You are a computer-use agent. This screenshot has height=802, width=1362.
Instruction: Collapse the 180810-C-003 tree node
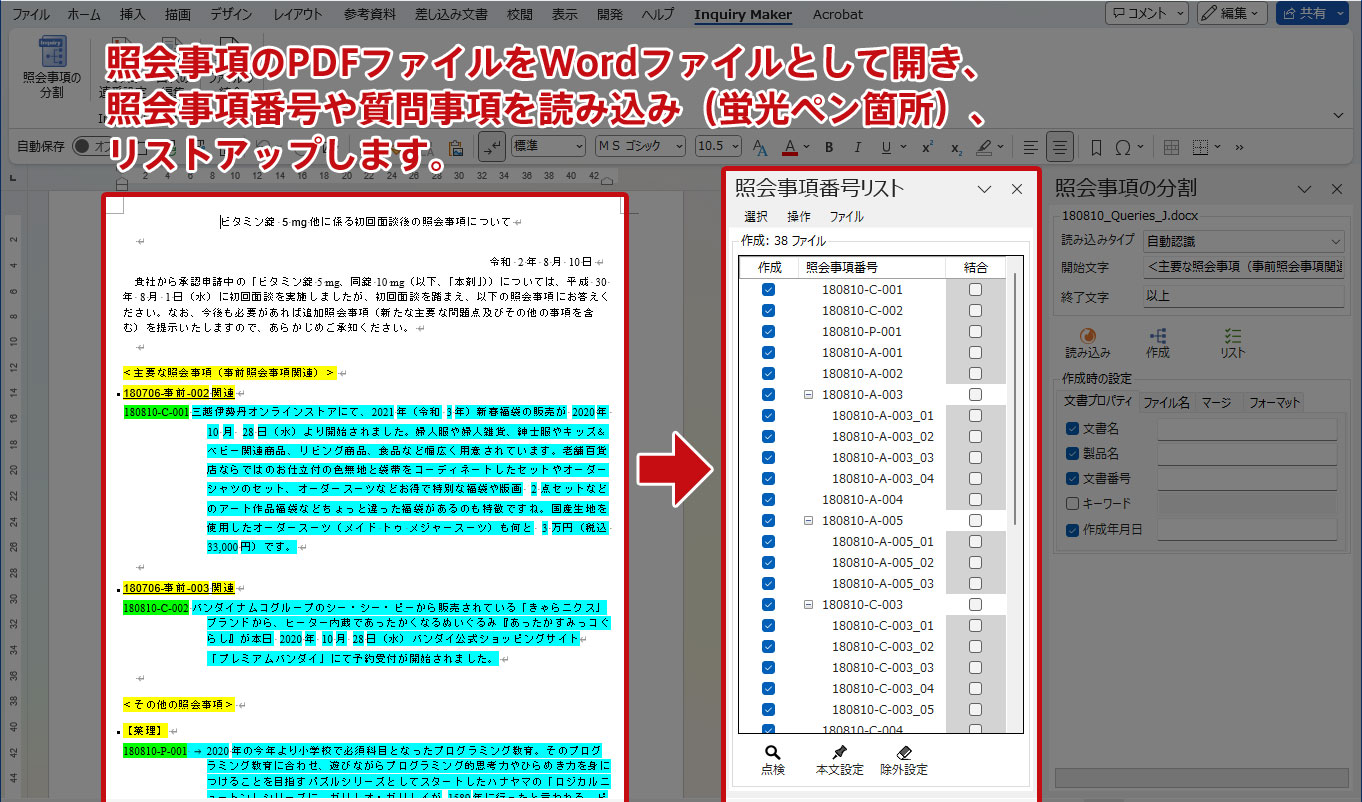[808, 604]
